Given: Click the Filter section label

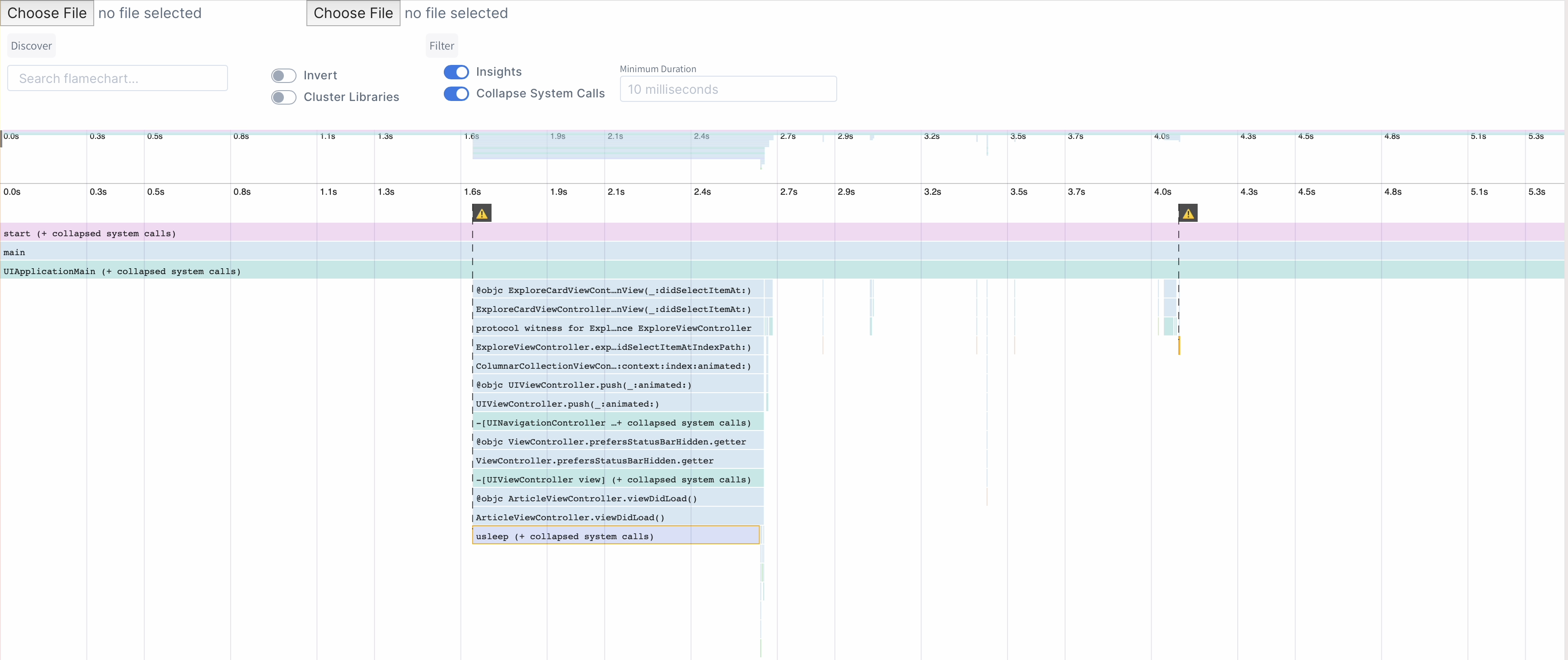Looking at the screenshot, I should pyautogui.click(x=441, y=46).
